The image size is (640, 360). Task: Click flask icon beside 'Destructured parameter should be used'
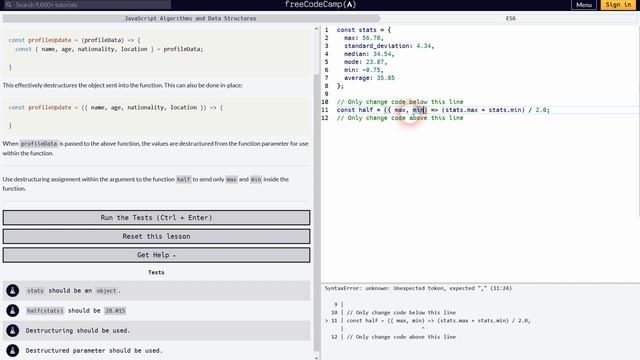tap(13, 350)
